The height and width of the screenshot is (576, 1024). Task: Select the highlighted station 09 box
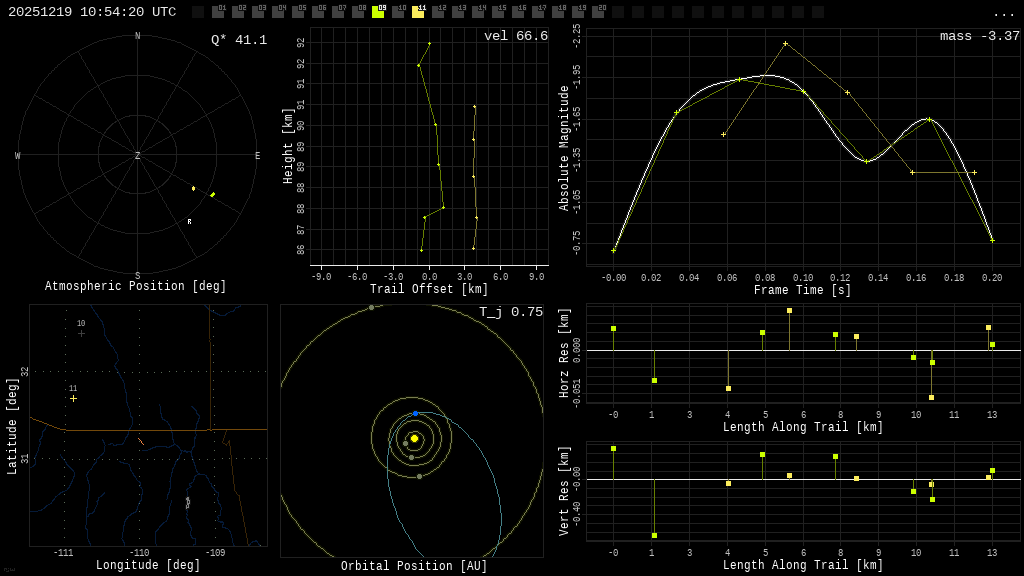click(x=378, y=11)
